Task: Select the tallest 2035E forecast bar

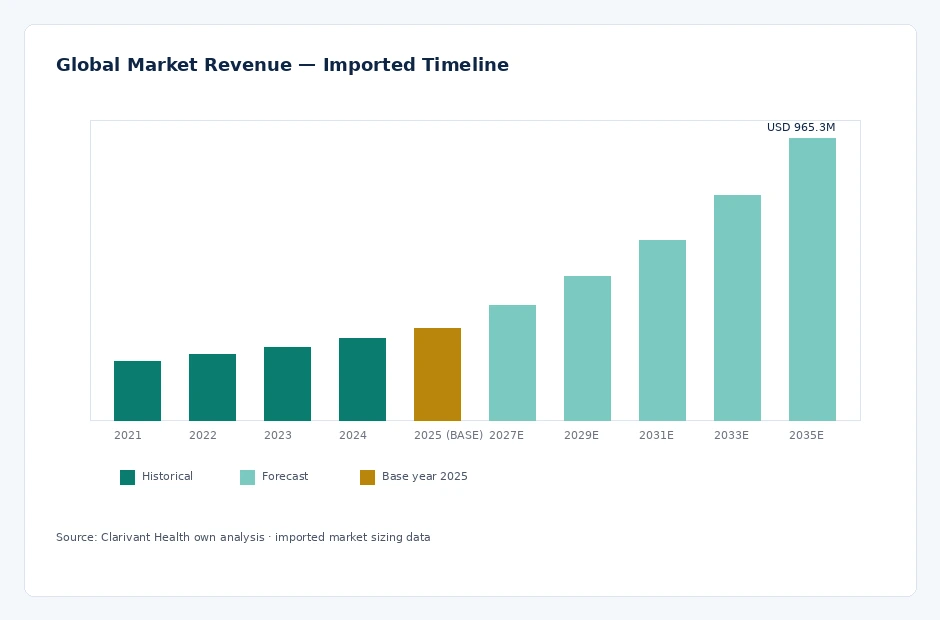Action: click(812, 279)
